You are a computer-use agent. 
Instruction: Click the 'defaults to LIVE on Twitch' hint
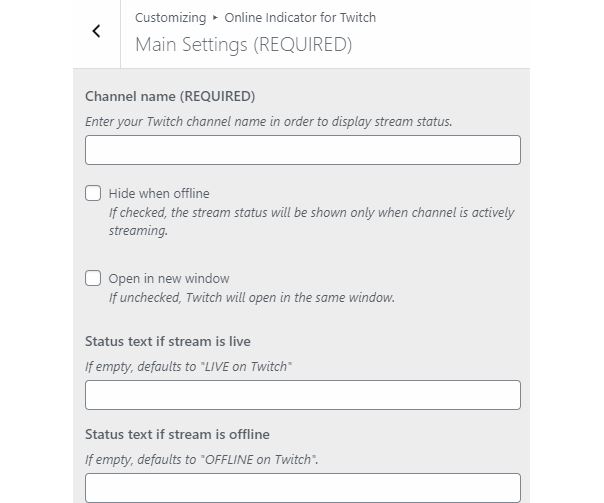coord(188,366)
